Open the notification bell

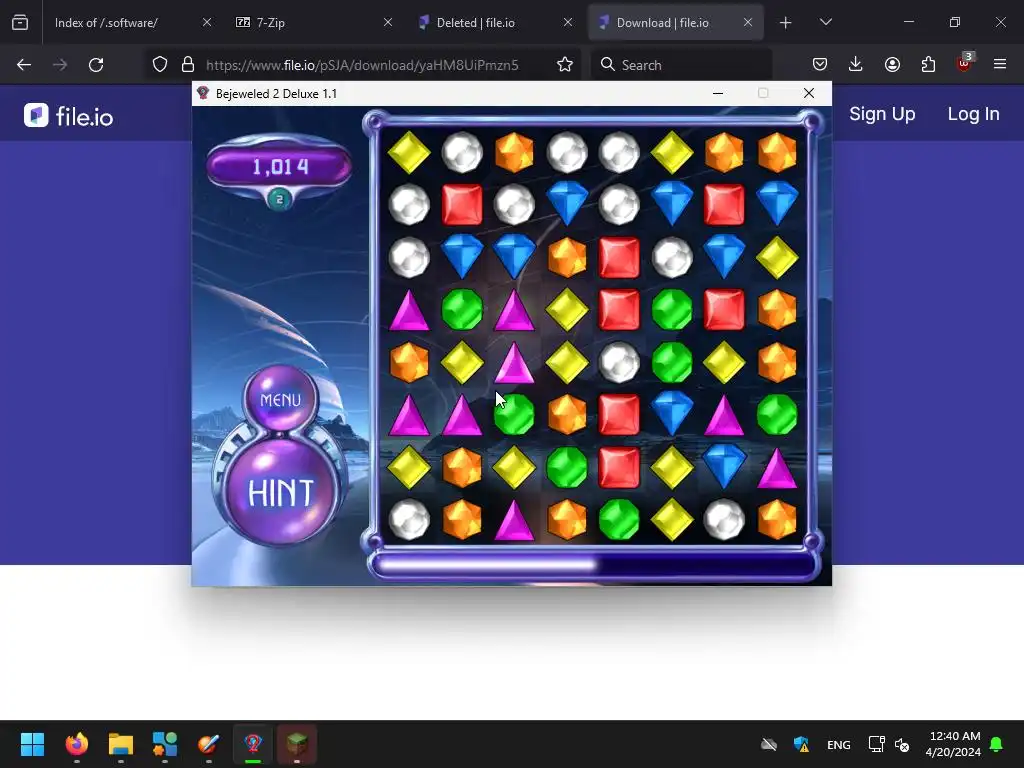997,744
